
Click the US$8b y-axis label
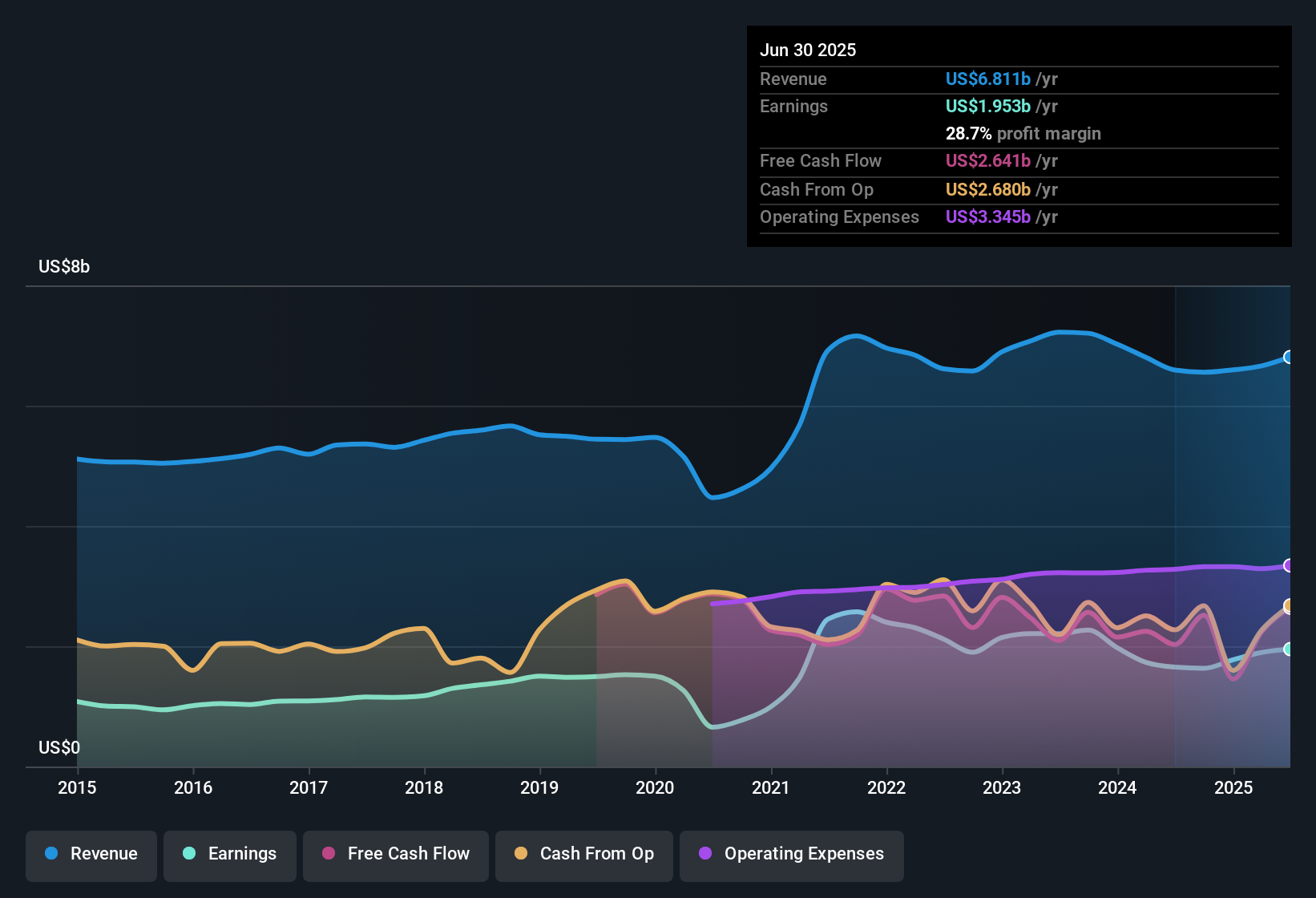click(x=64, y=267)
